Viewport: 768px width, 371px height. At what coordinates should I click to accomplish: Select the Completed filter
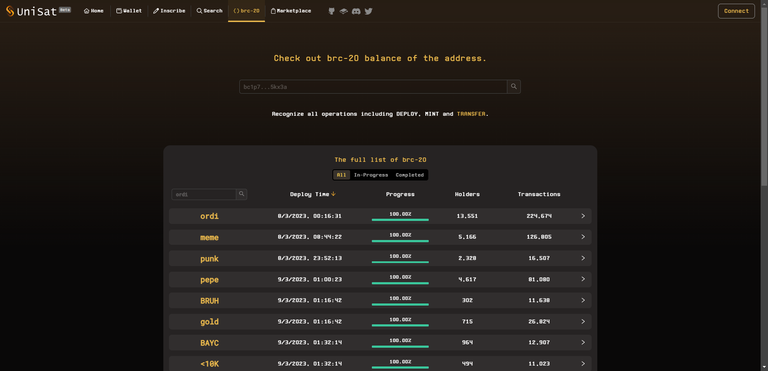[x=409, y=175]
